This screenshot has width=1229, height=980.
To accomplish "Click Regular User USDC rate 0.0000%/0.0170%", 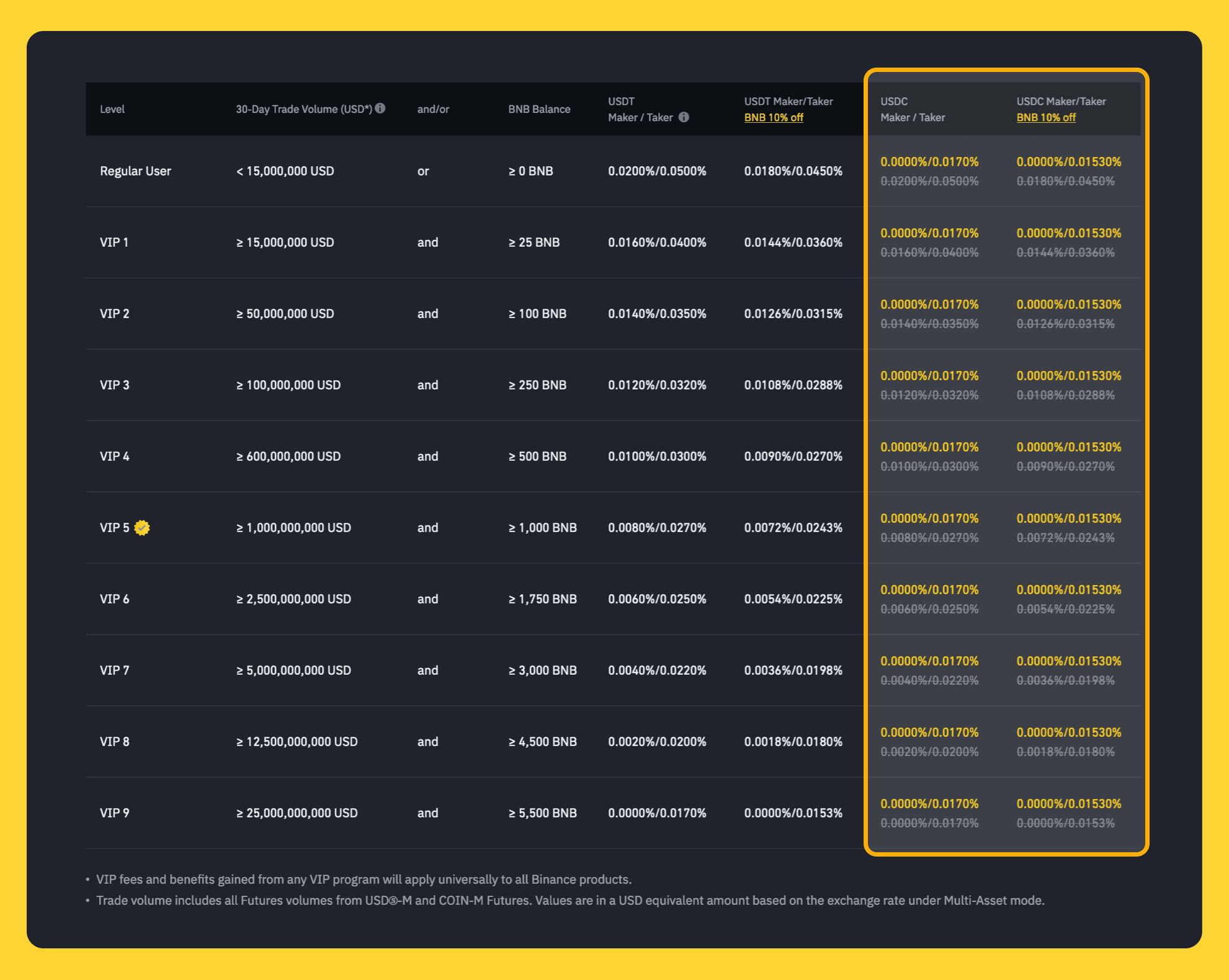I will coord(929,162).
